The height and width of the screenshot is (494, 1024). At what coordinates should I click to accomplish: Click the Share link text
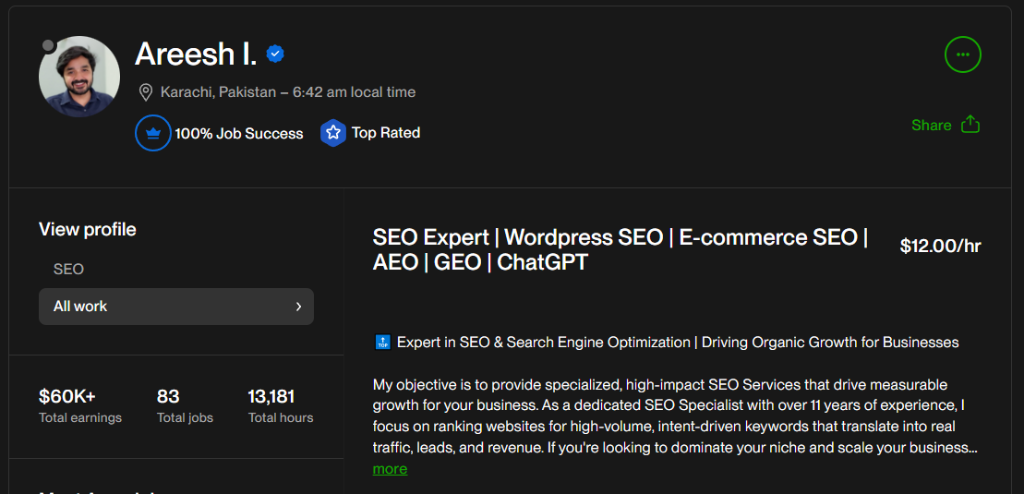point(931,125)
